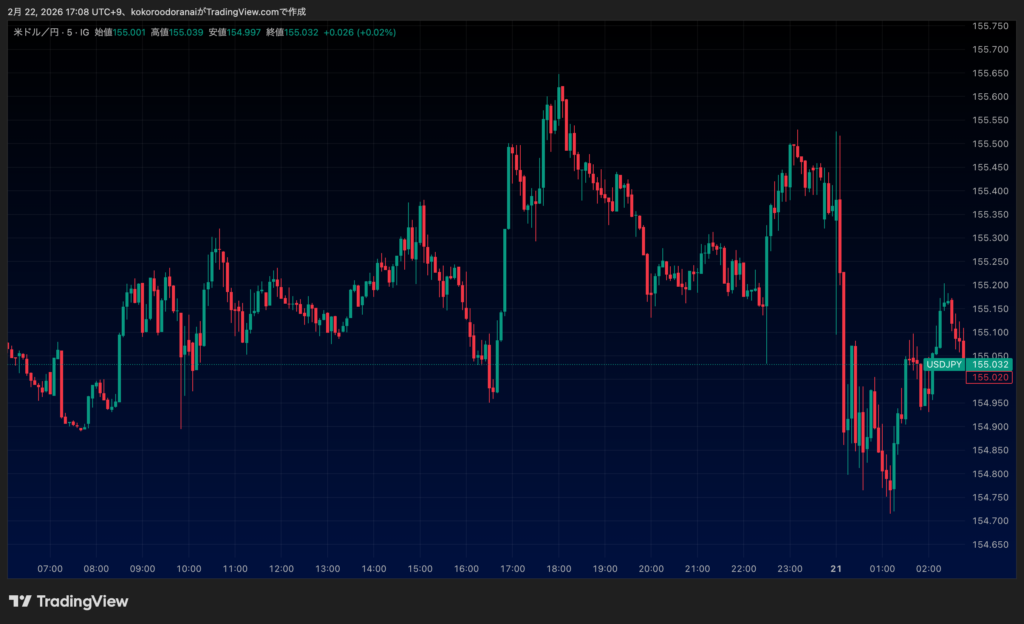Click the 155.700 level on price scale
1024x624 pixels.
[990, 49]
